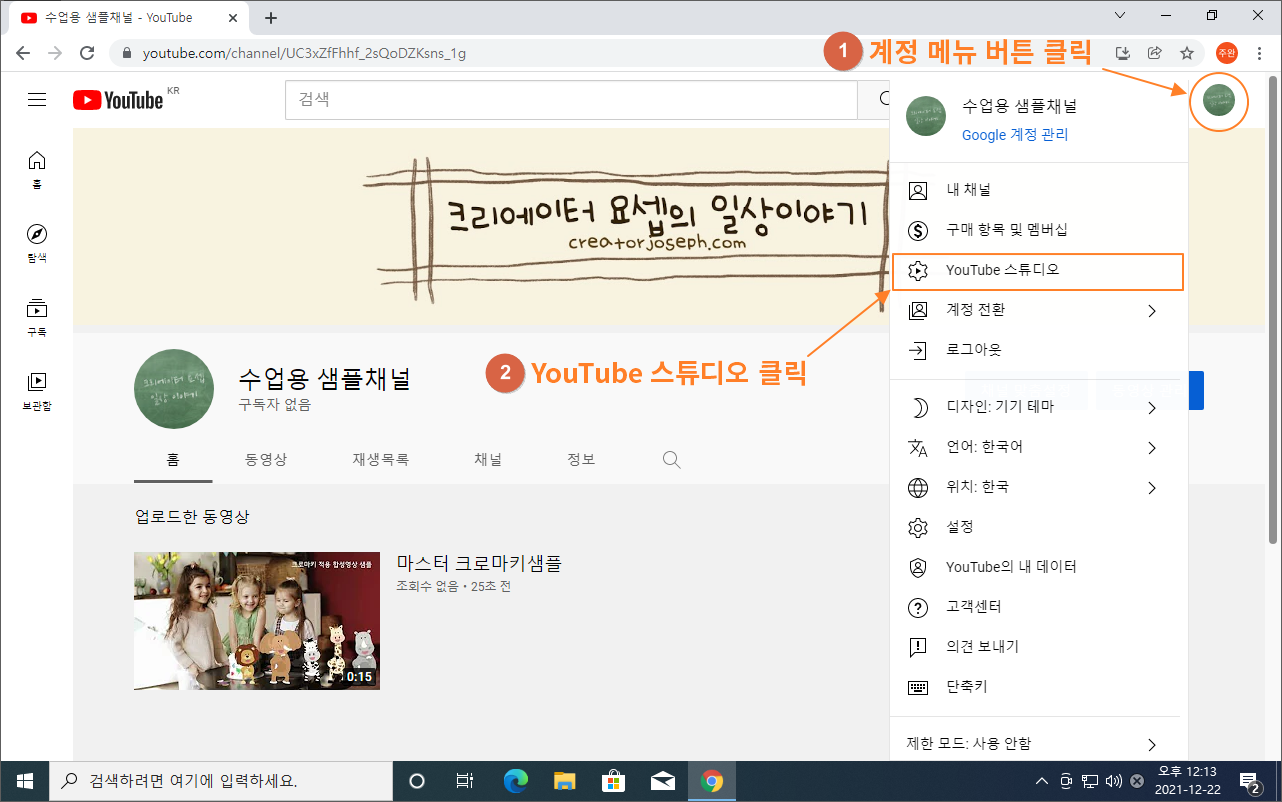This screenshot has width=1282, height=802.
Task: Open 단축키 keyboard shortcuts item
Action: tap(1039, 687)
